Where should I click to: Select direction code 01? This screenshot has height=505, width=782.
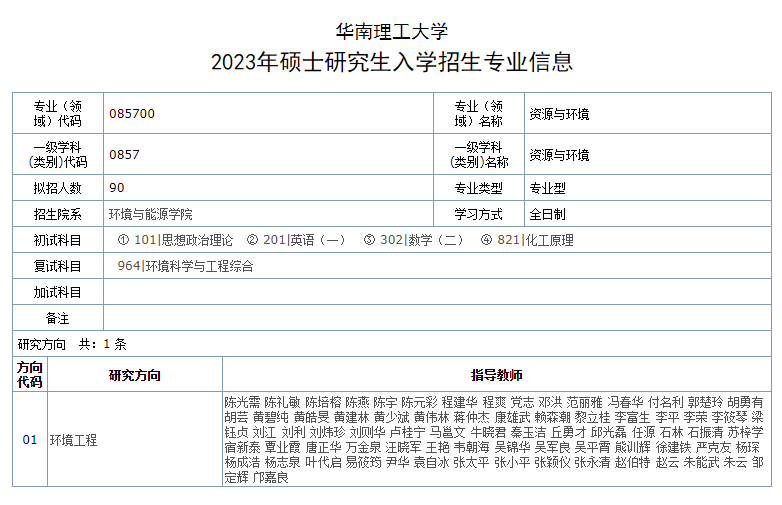[x=30, y=440]
